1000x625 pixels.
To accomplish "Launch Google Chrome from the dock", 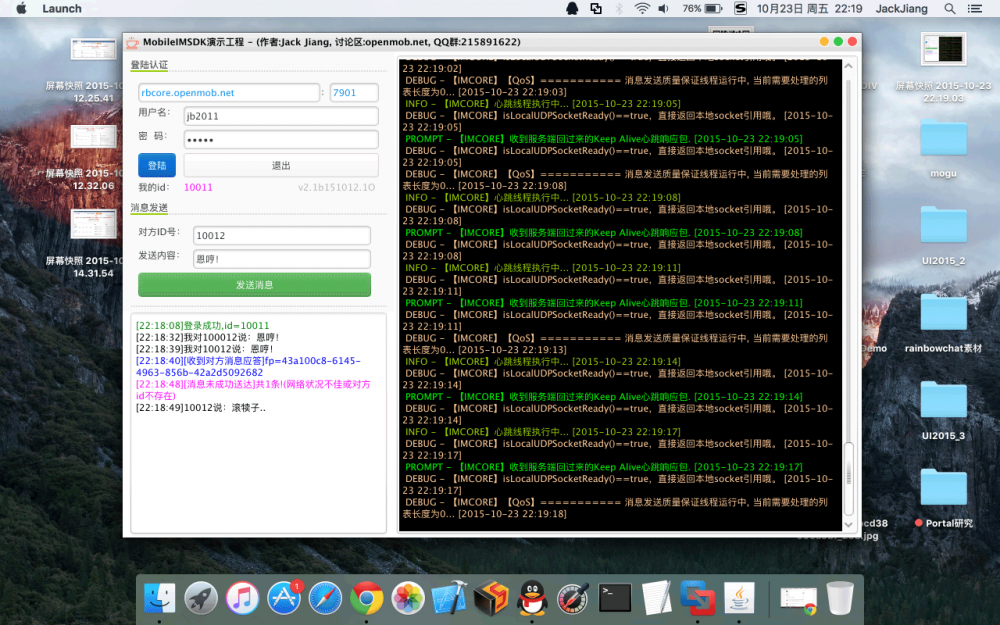I will coord(367,598).
